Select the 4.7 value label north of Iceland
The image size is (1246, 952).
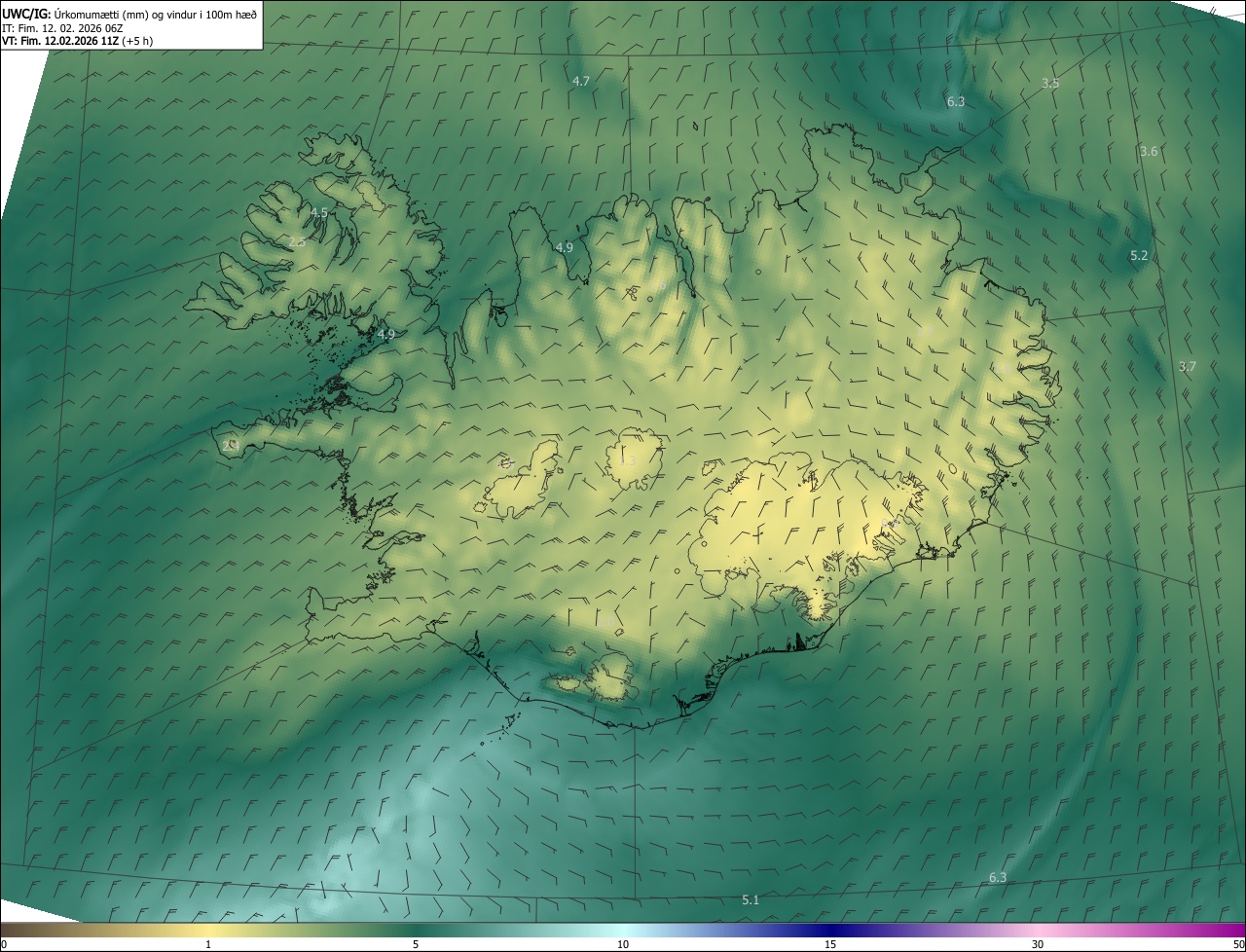(x=581, y=81)
